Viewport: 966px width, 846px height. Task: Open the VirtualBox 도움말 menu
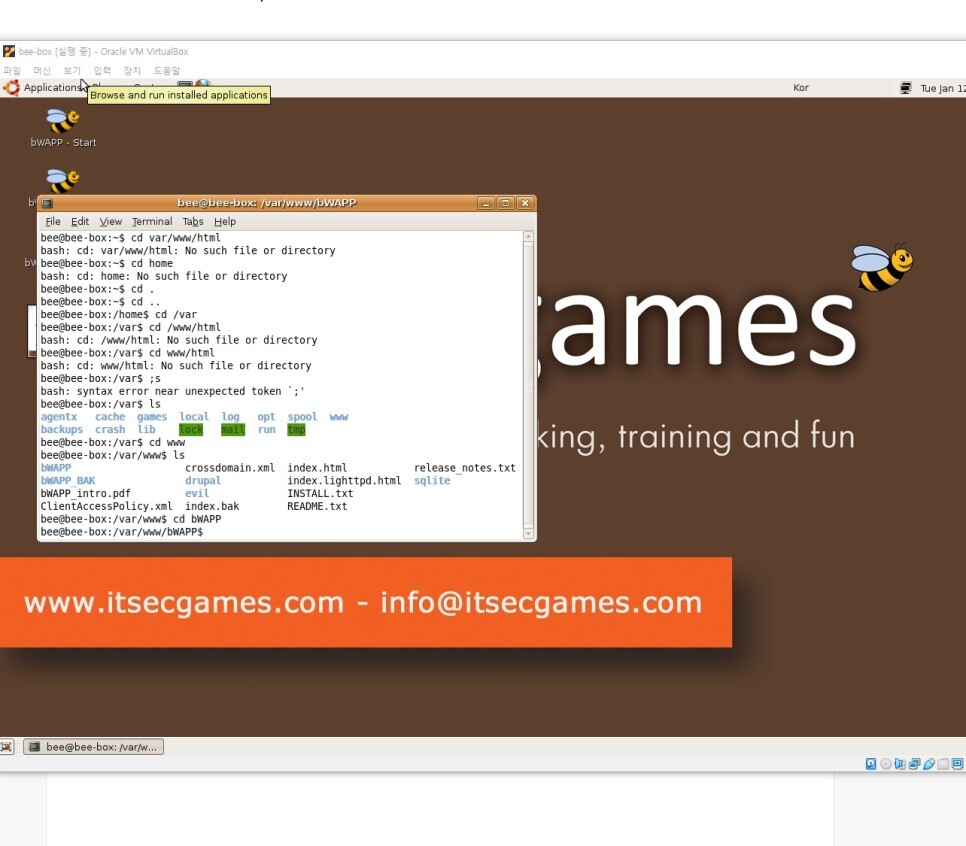(x=166, y=70)
